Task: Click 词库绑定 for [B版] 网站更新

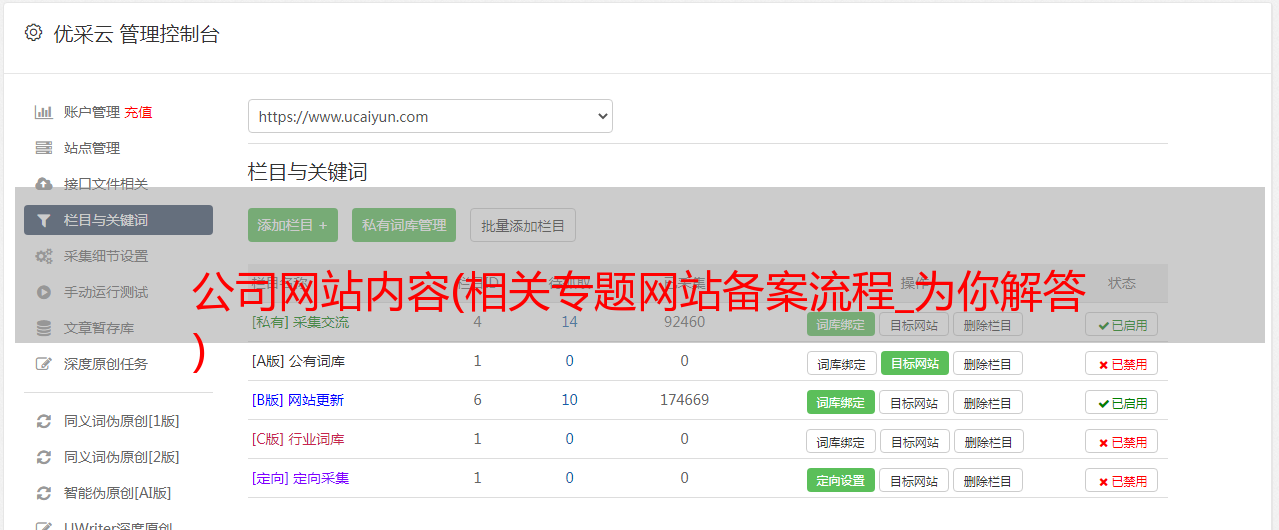Action: [841, 402]
